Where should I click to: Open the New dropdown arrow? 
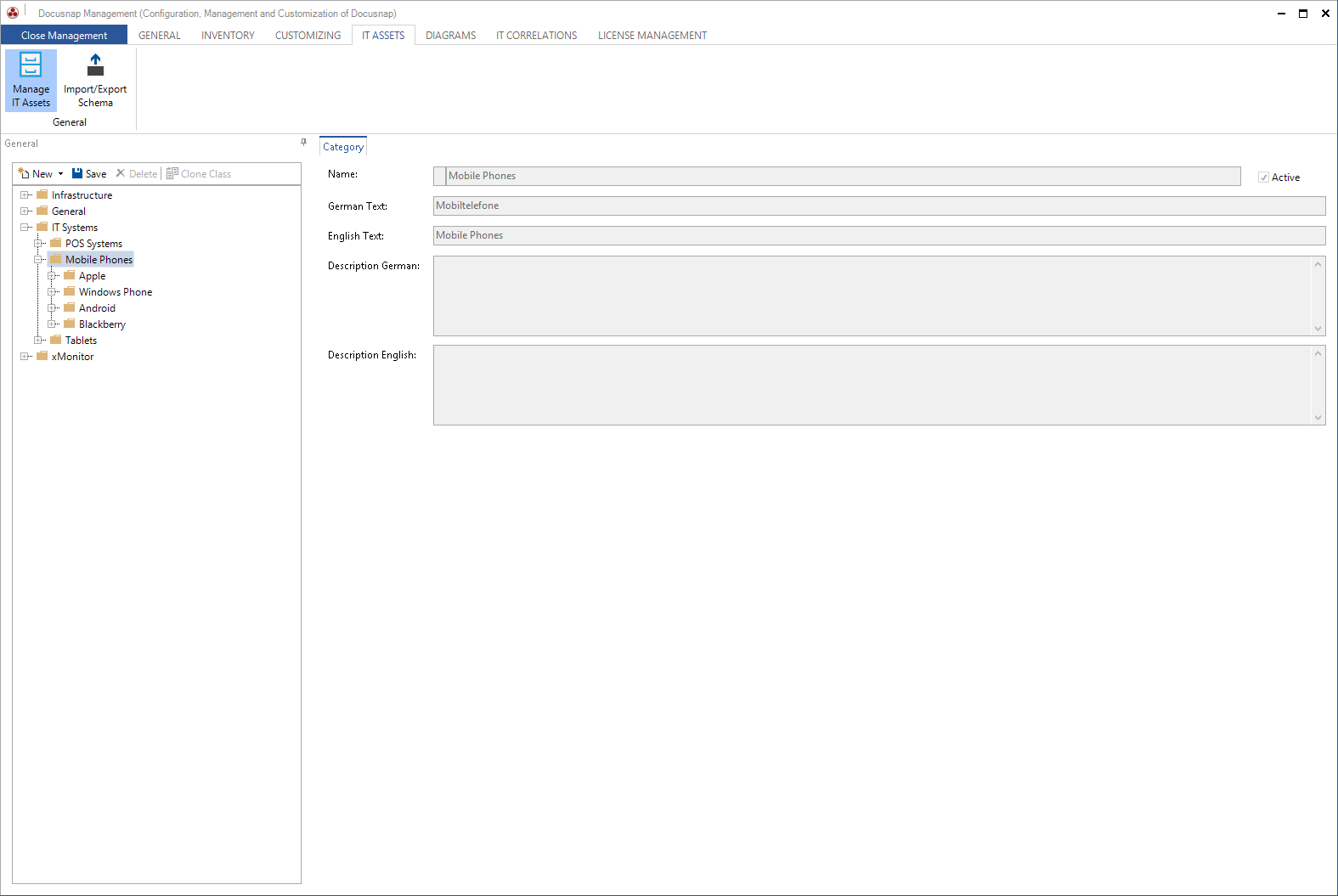[60, 174]
